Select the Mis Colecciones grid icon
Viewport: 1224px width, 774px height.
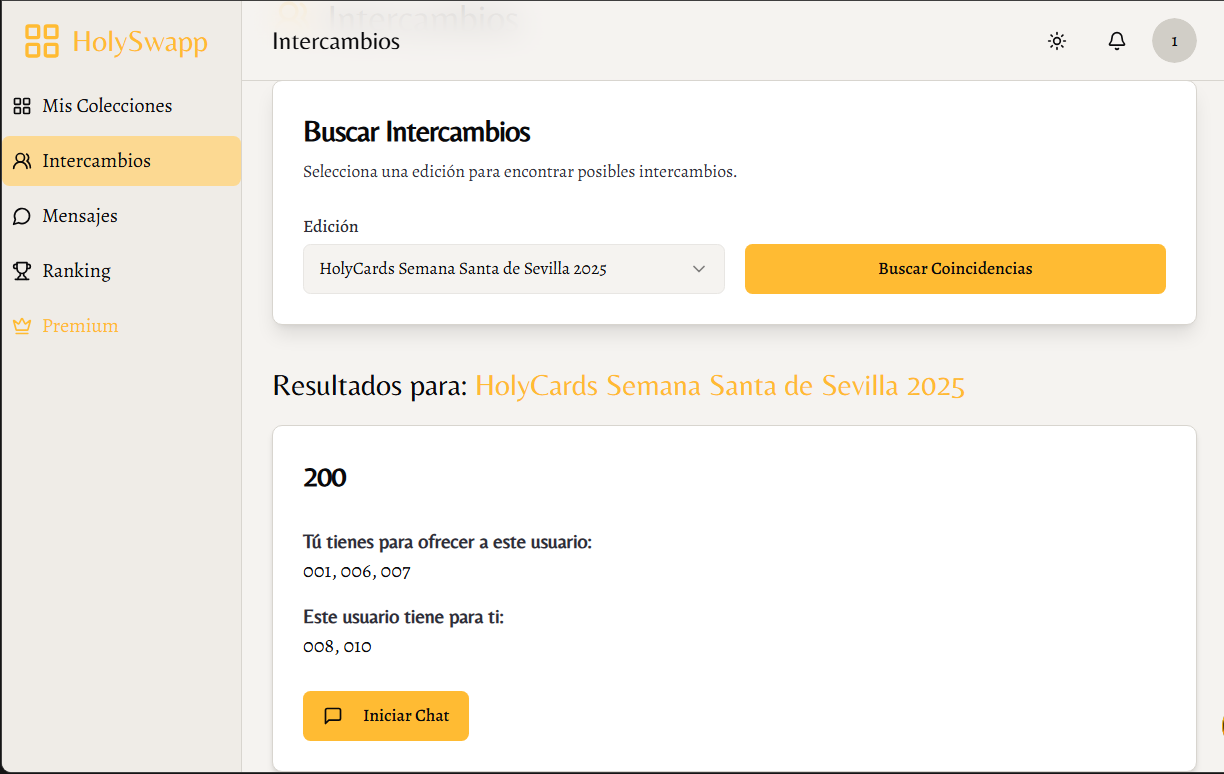point(21,105)
